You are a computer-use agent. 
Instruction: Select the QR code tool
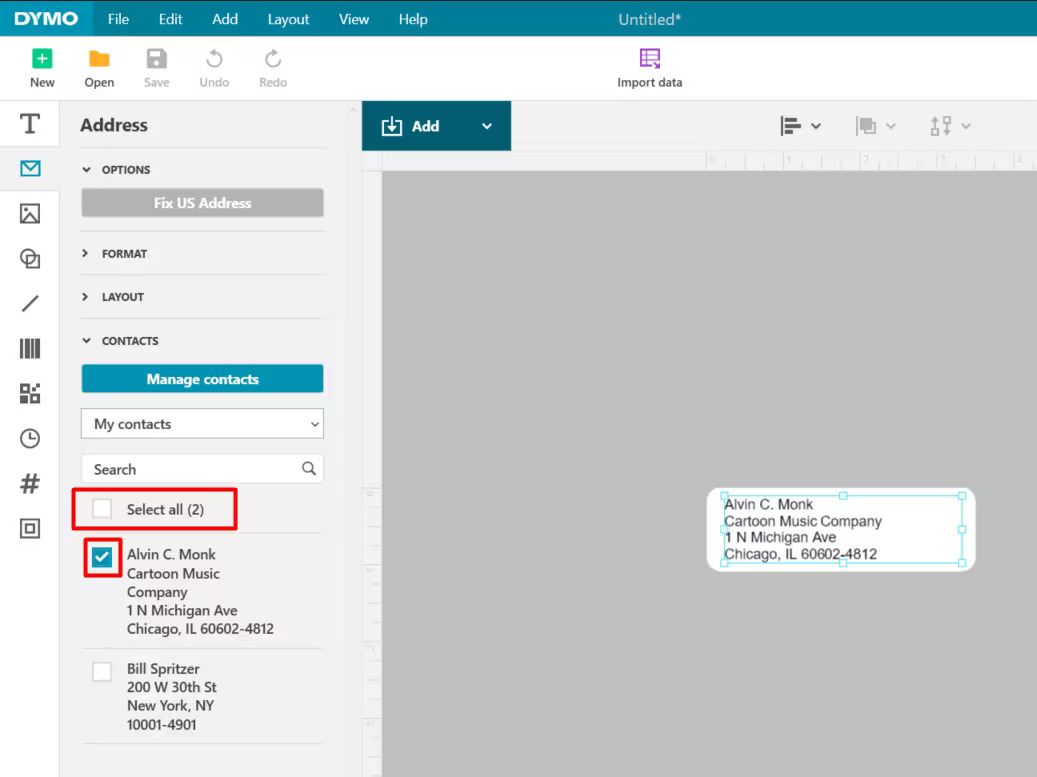pos(29,392)
